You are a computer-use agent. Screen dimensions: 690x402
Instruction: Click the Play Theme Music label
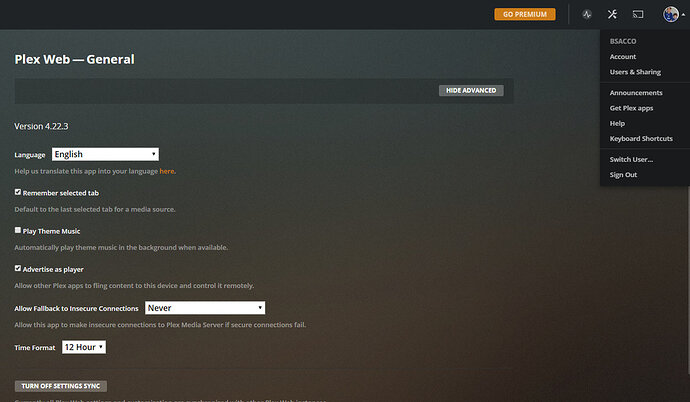(51, 231)
